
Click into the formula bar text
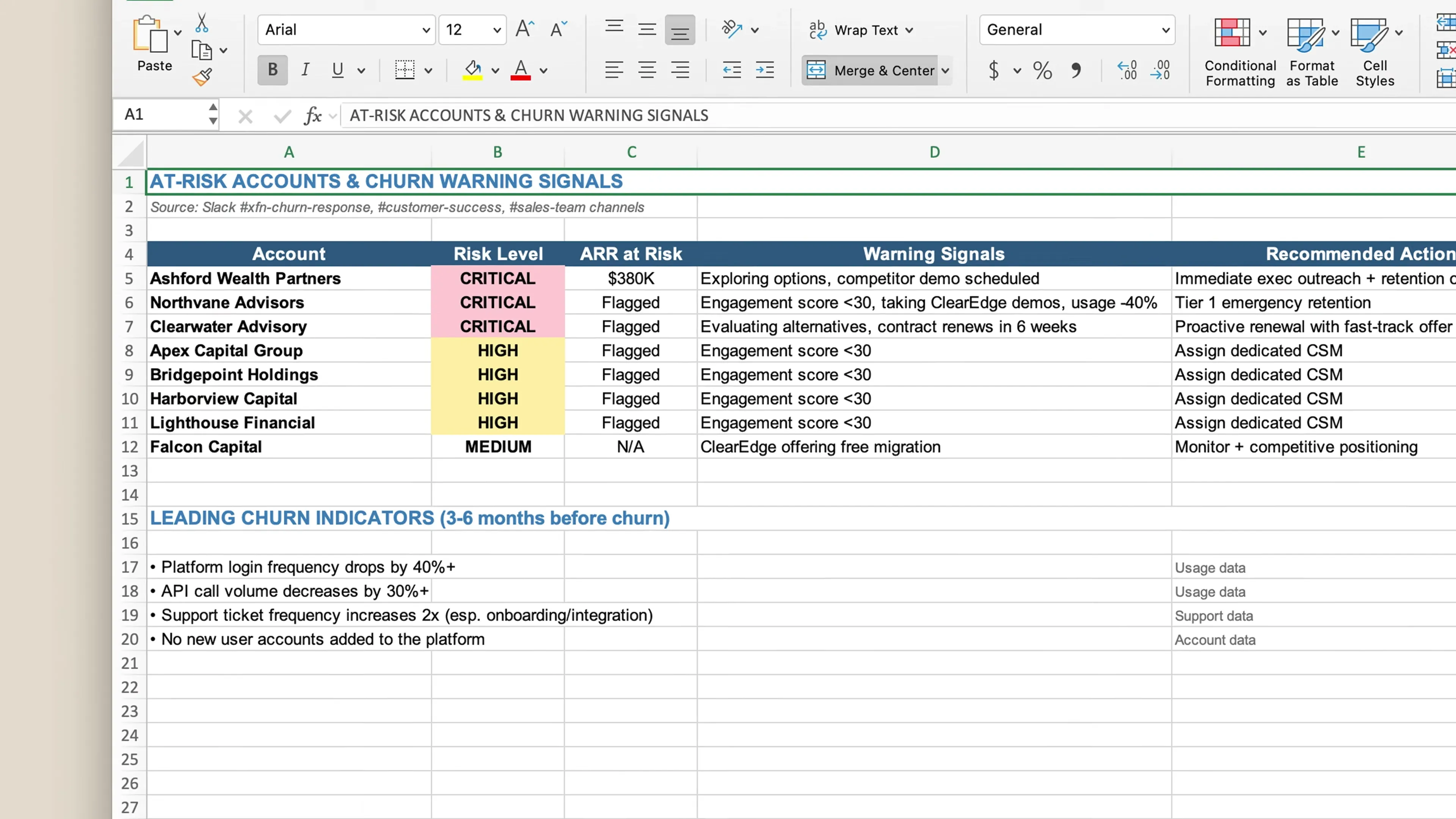pos(529,115)
